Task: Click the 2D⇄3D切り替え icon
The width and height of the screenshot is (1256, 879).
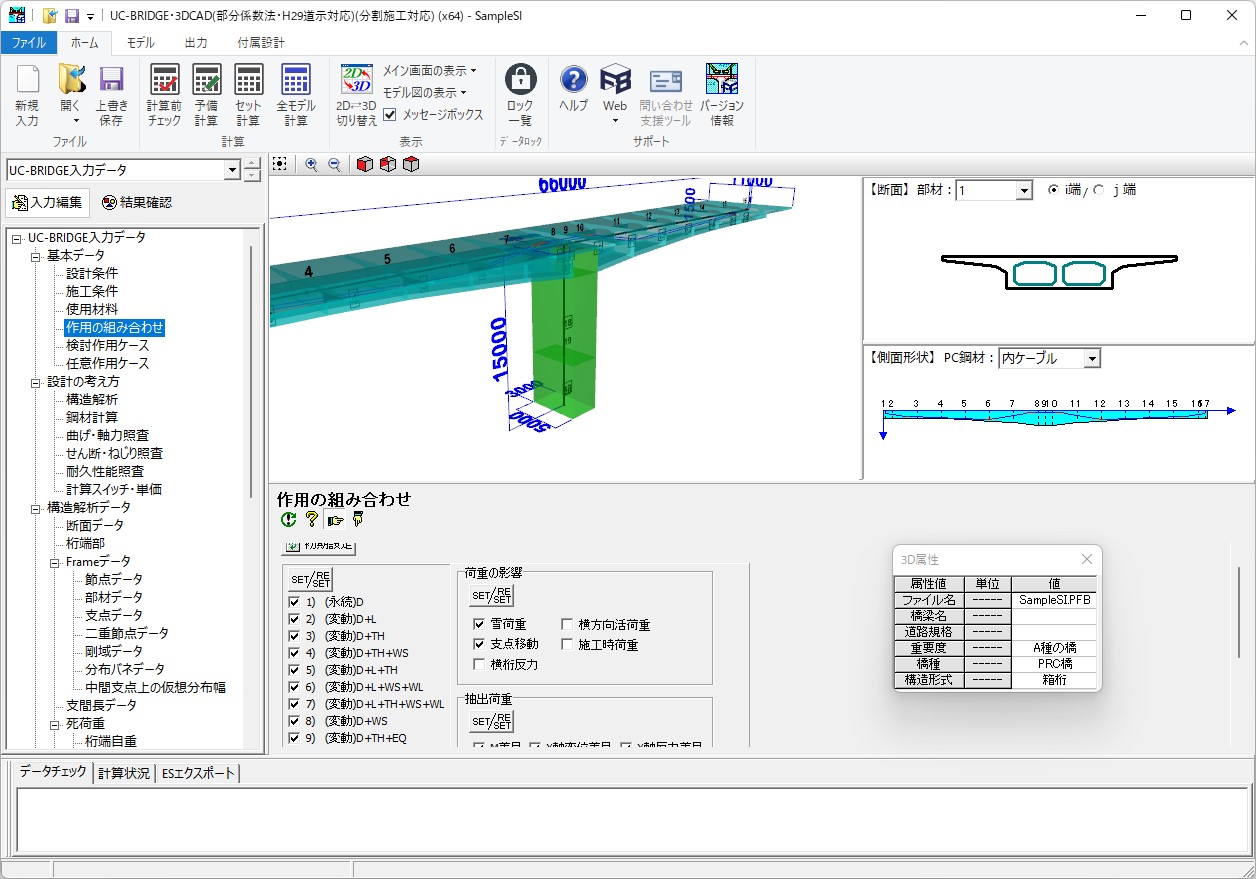Action: [x=356, y=82]
